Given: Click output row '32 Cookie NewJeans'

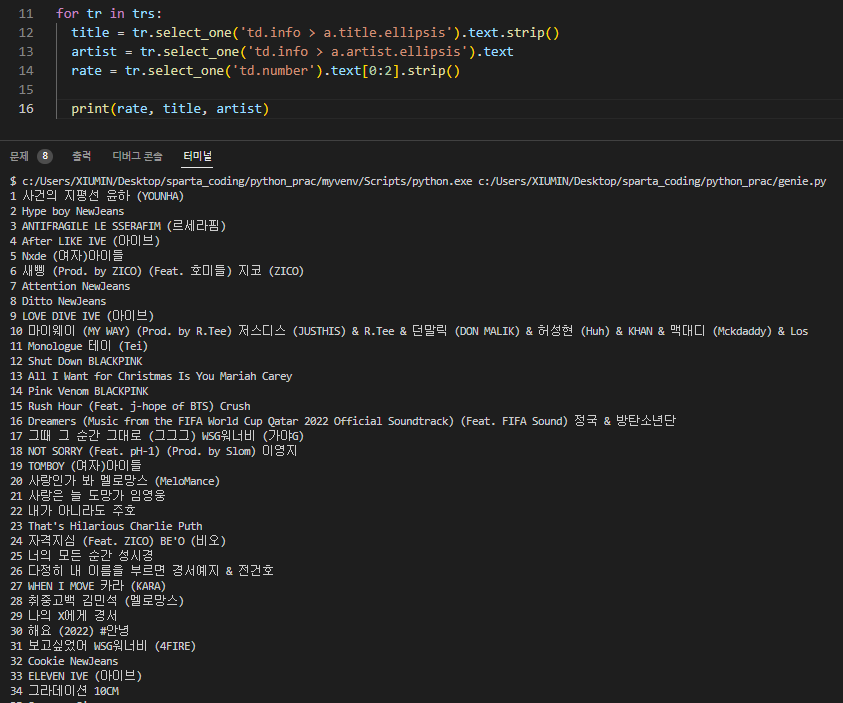Looking at the screenshot, I should click(x=64, y=662).
